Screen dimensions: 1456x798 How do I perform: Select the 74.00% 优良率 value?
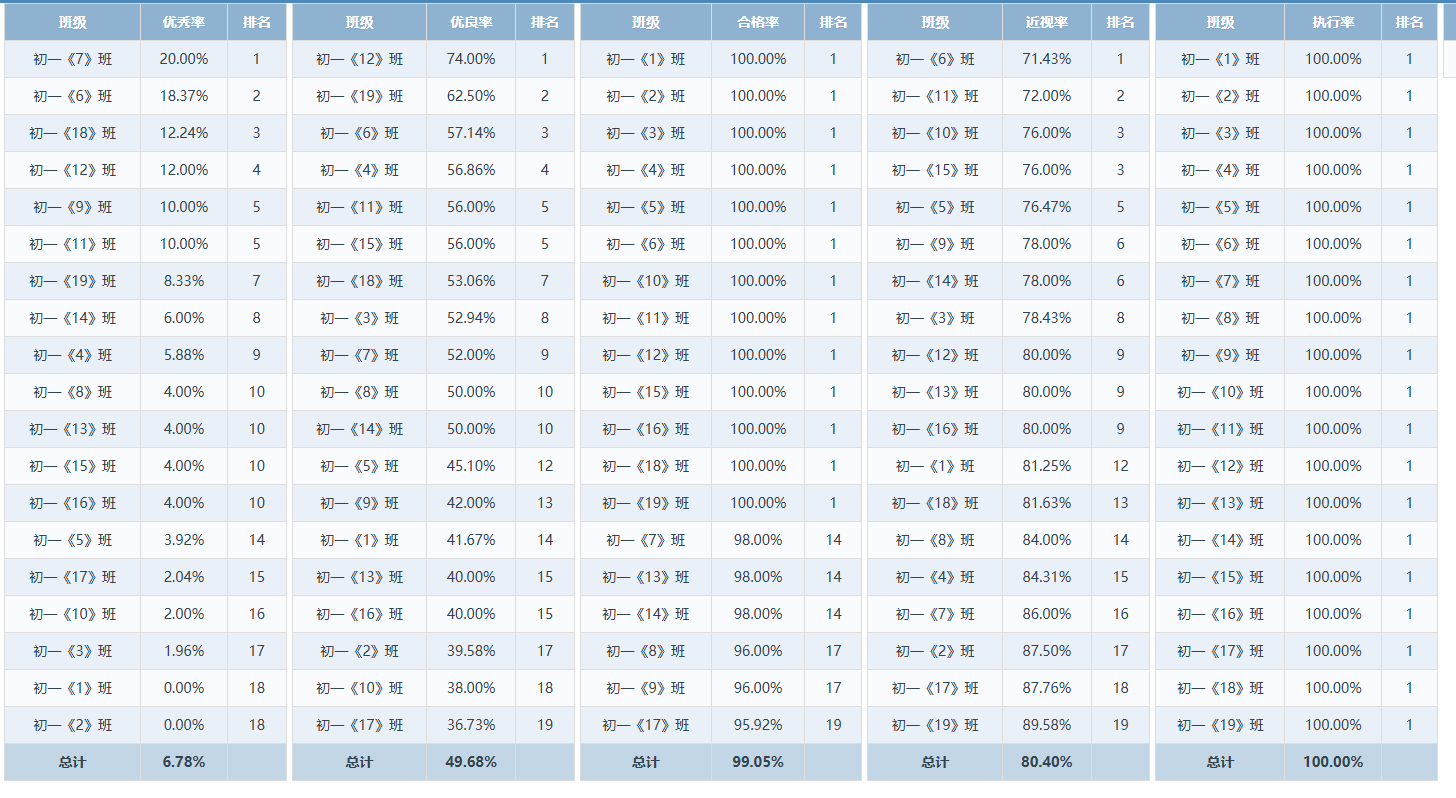point(471,59)
